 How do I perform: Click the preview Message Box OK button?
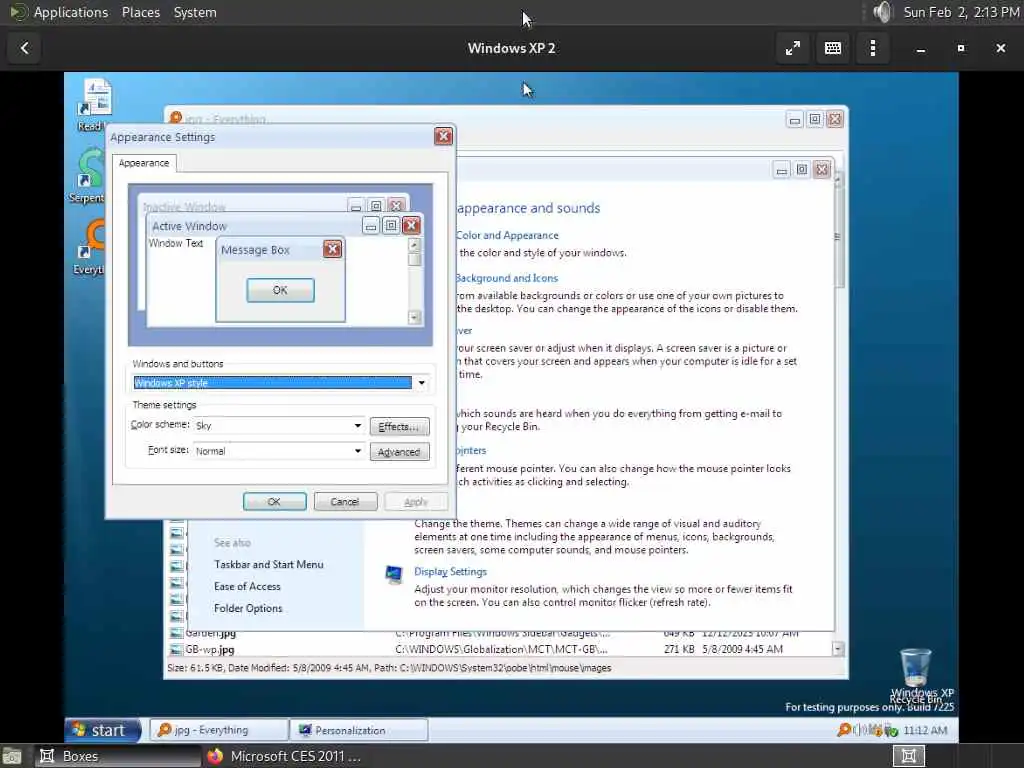[280, 290]
